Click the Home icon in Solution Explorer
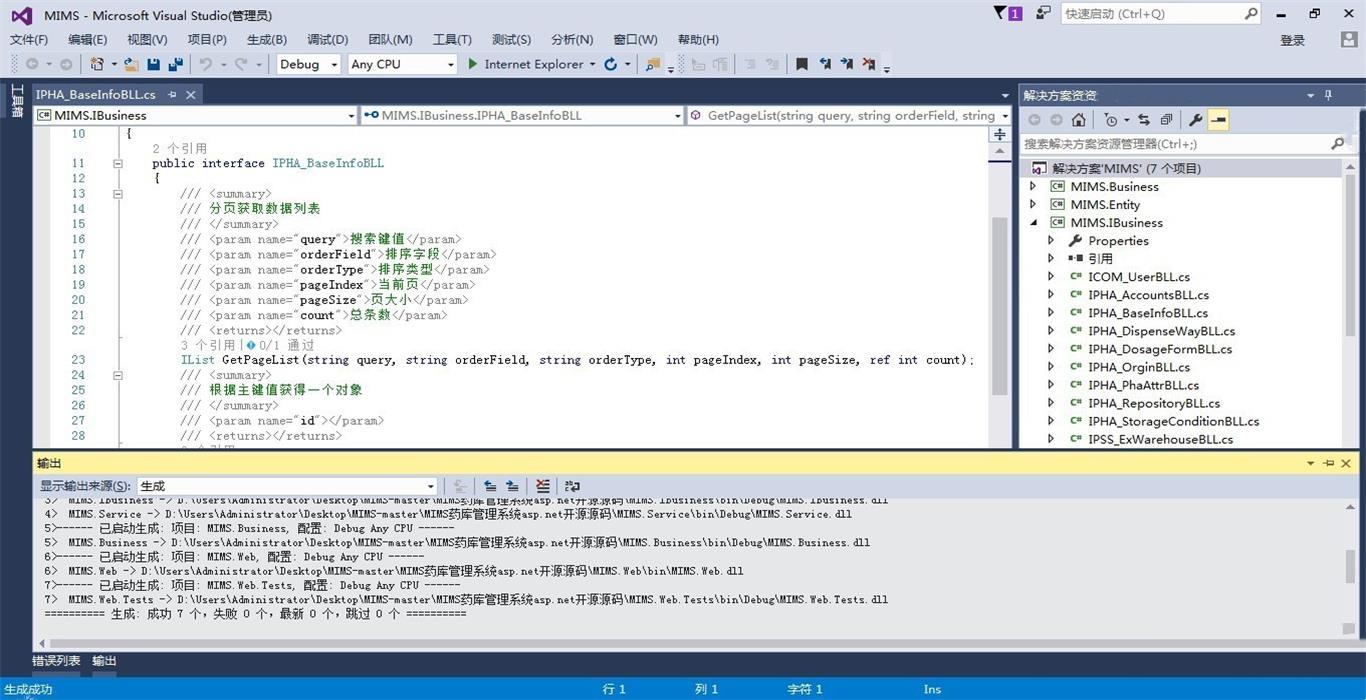Image resolution: width=1366 pixels, height=700 pixels. click(x=1078, y=119)
